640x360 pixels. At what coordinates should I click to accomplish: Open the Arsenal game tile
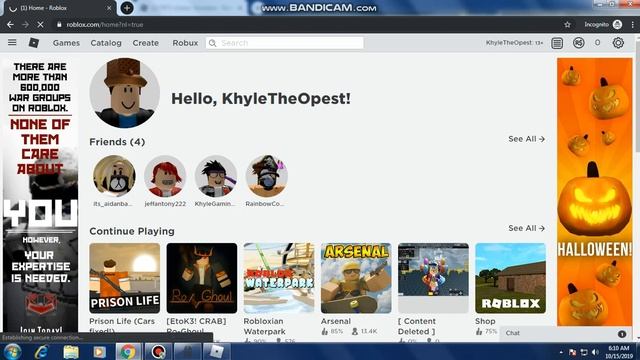356,278
